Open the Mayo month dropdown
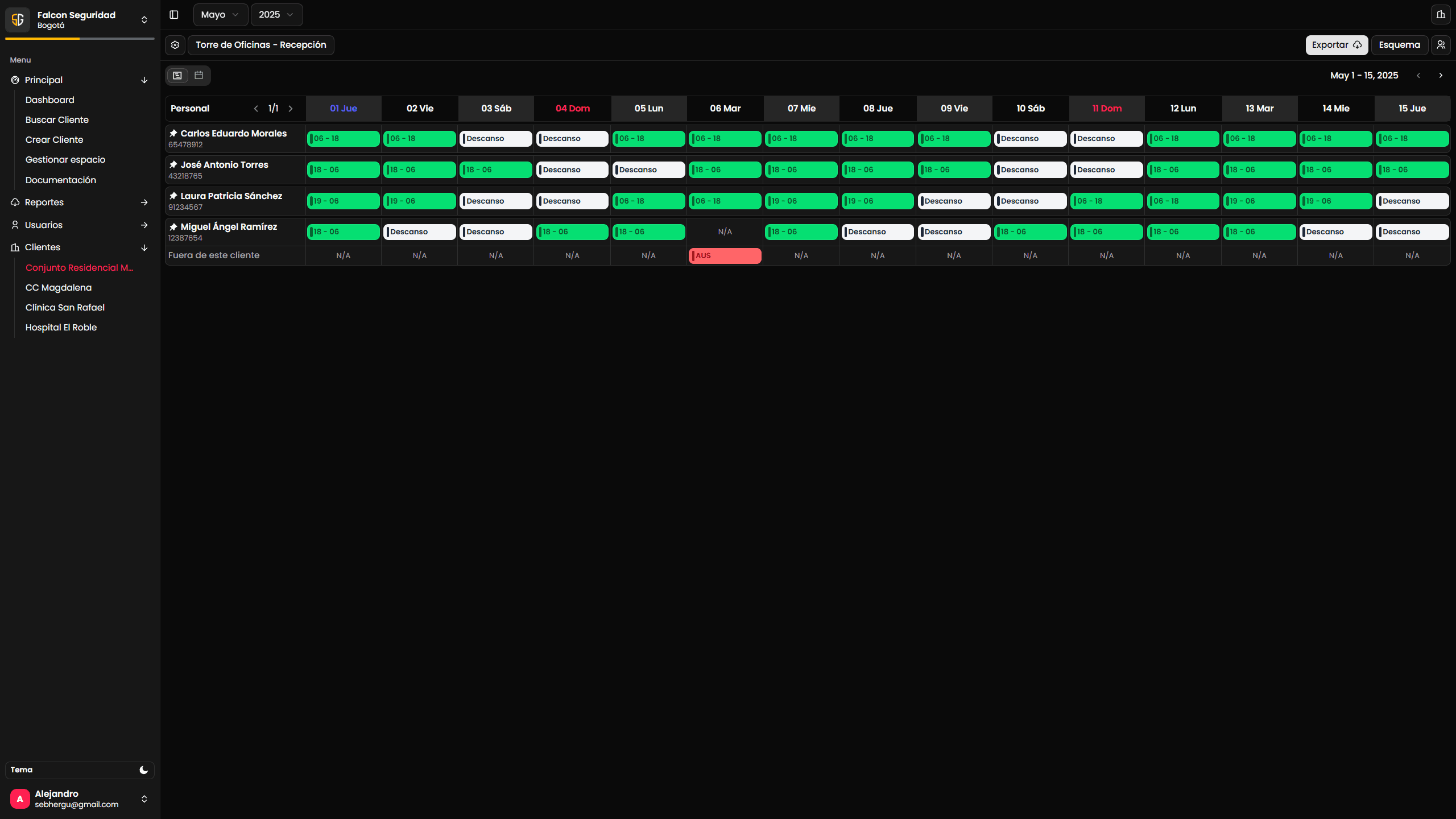This screenshot has width=1456, height=819. [220, 15]
